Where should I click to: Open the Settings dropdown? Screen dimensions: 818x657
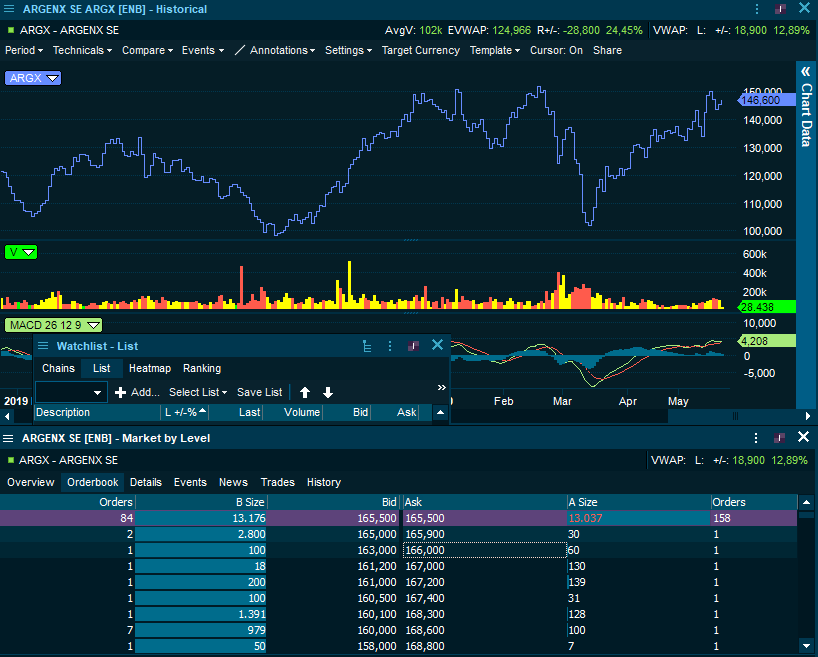pos(348,50)
